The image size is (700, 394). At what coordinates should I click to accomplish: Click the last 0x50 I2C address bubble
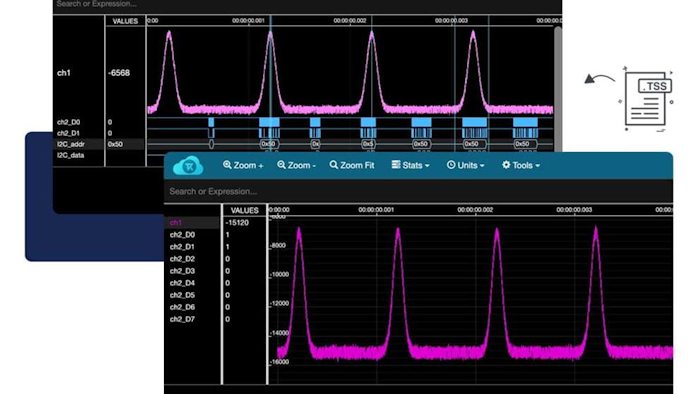(524, 144)
